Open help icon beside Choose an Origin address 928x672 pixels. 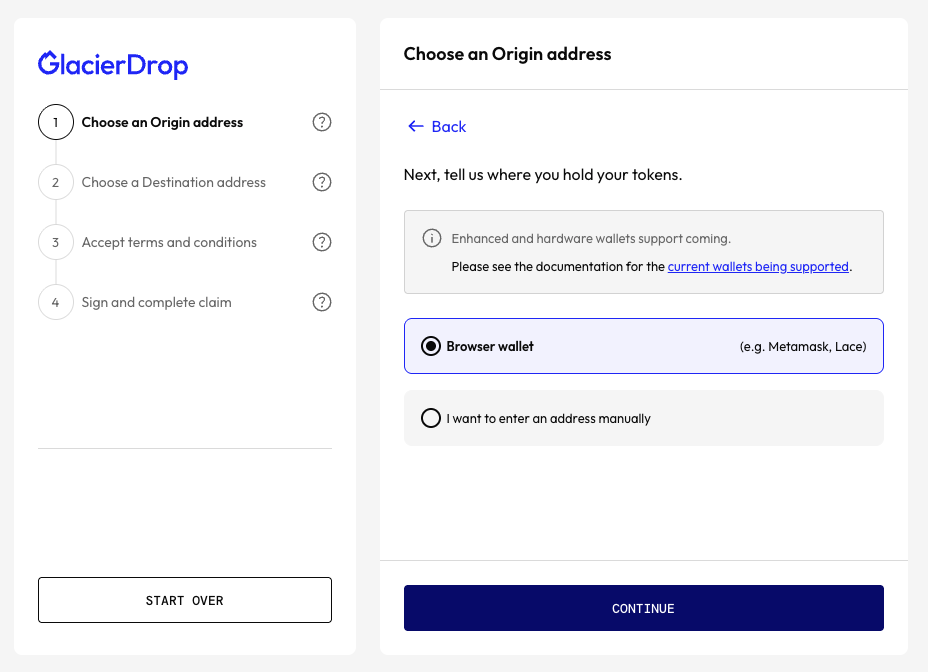322,122
